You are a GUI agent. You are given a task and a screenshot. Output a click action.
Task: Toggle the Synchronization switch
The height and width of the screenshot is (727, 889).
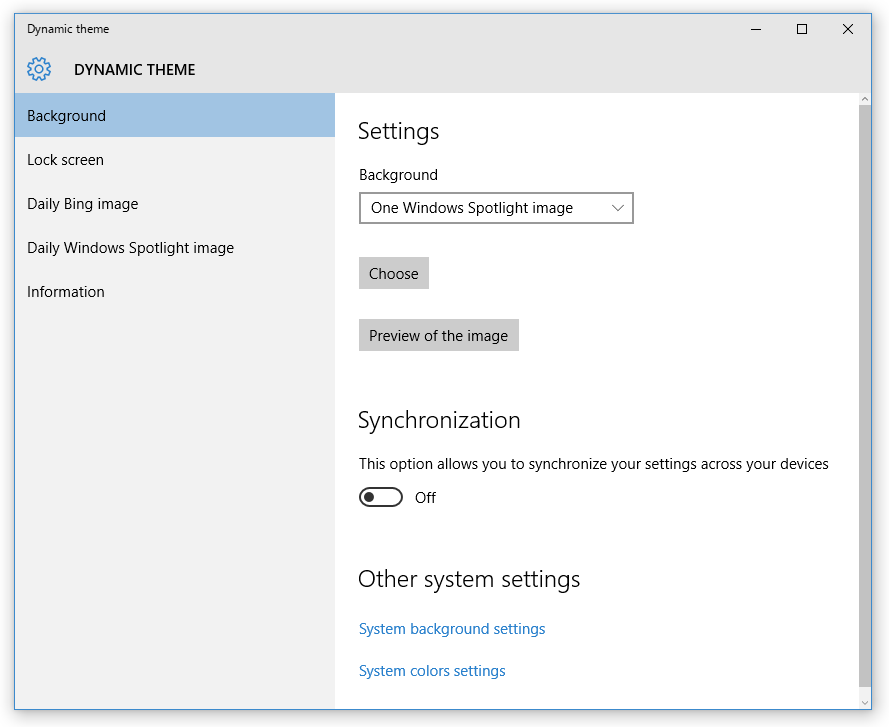[x=380, y=497]
